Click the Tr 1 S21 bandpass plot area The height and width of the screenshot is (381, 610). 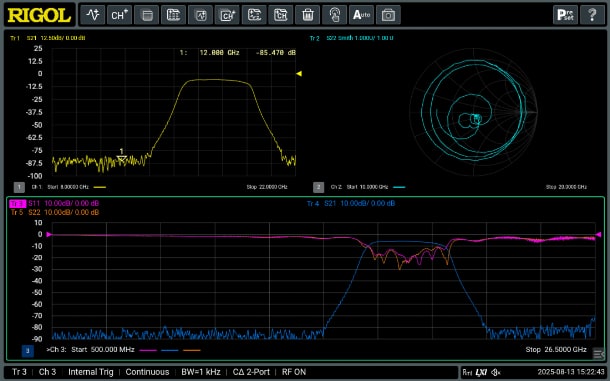pos(174,112)
